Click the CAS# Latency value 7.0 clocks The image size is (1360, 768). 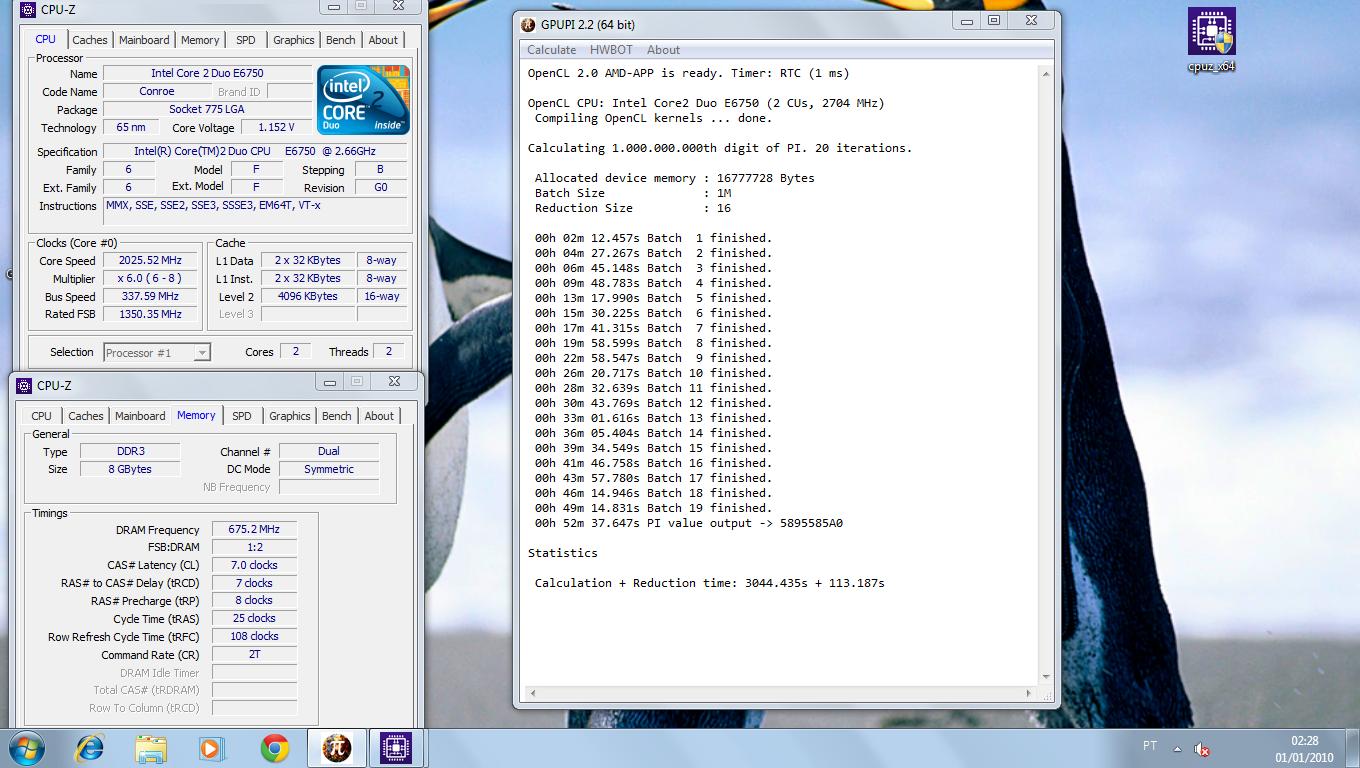point(254,565)
